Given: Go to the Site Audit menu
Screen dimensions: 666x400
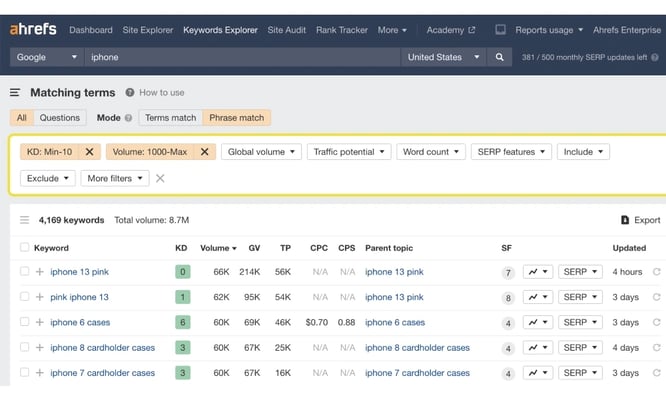Looking at the screenshot, I should pyautogui.click(x=288, y=30).
